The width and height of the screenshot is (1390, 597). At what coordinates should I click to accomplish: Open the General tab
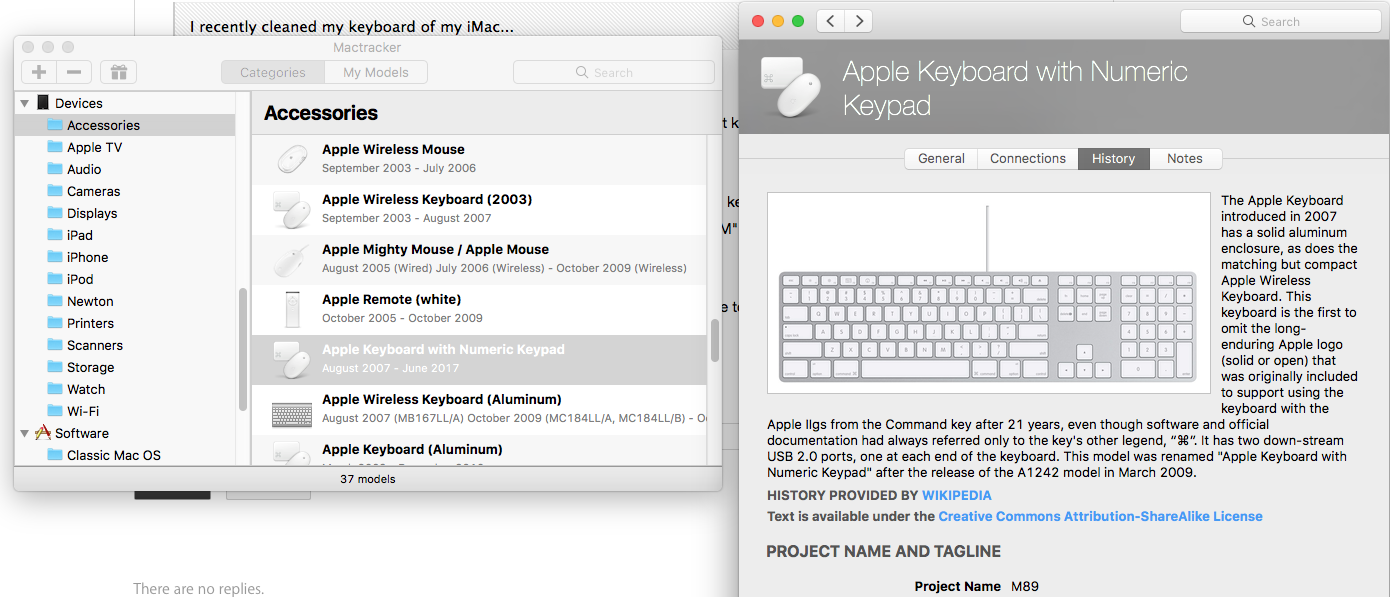tap(941, 158)
